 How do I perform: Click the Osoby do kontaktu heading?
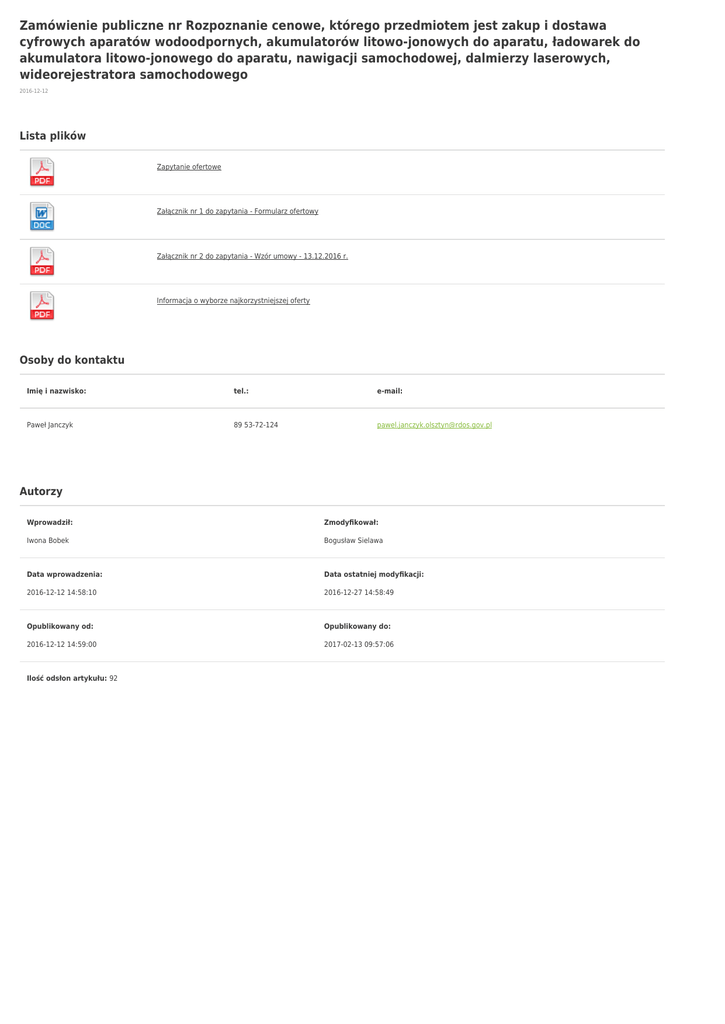click(72, 360)
